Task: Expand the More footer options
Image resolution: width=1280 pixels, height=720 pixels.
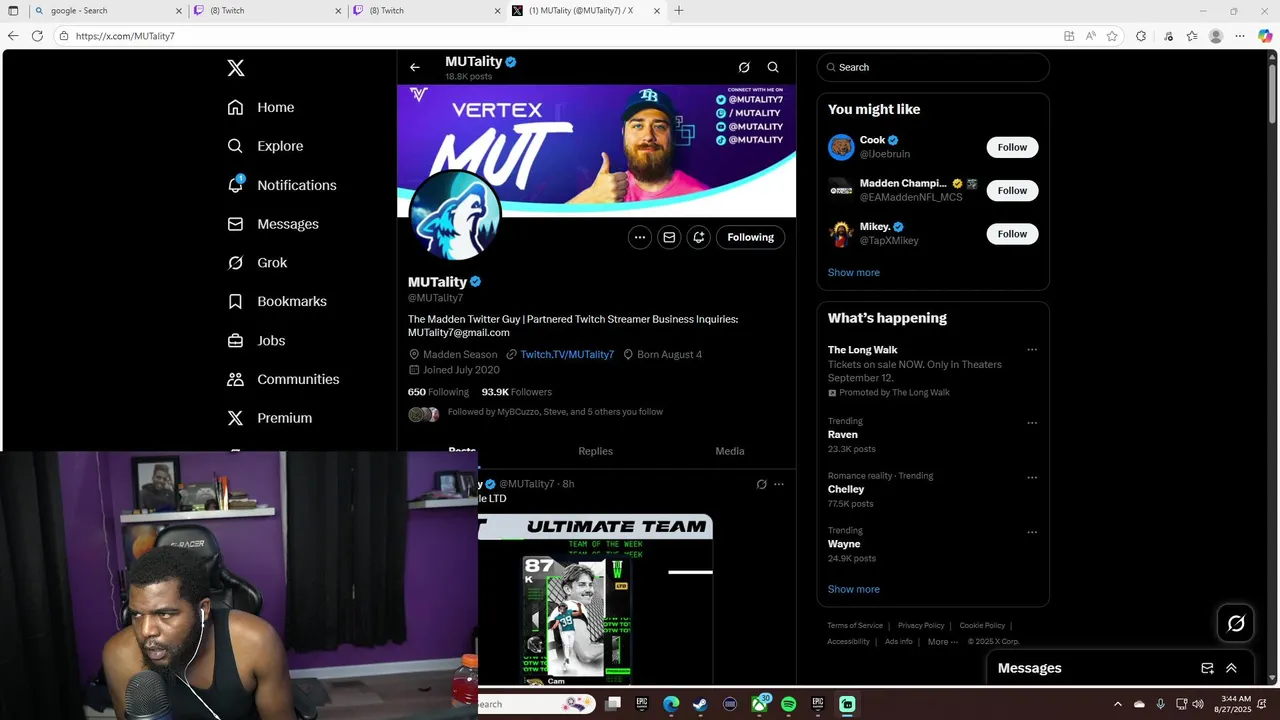Action: tap(942, 642)
